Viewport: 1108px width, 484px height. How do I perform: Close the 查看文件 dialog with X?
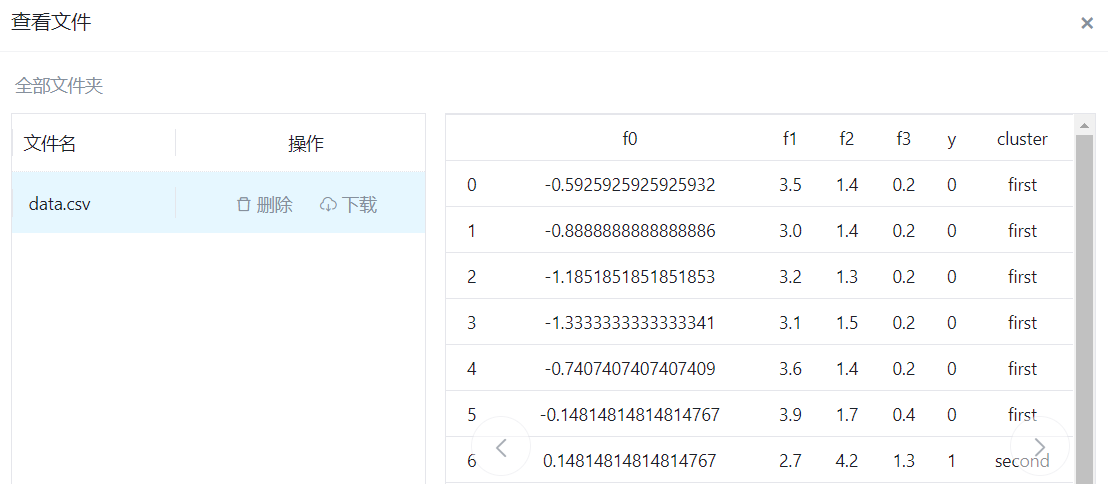[1086, 23]
